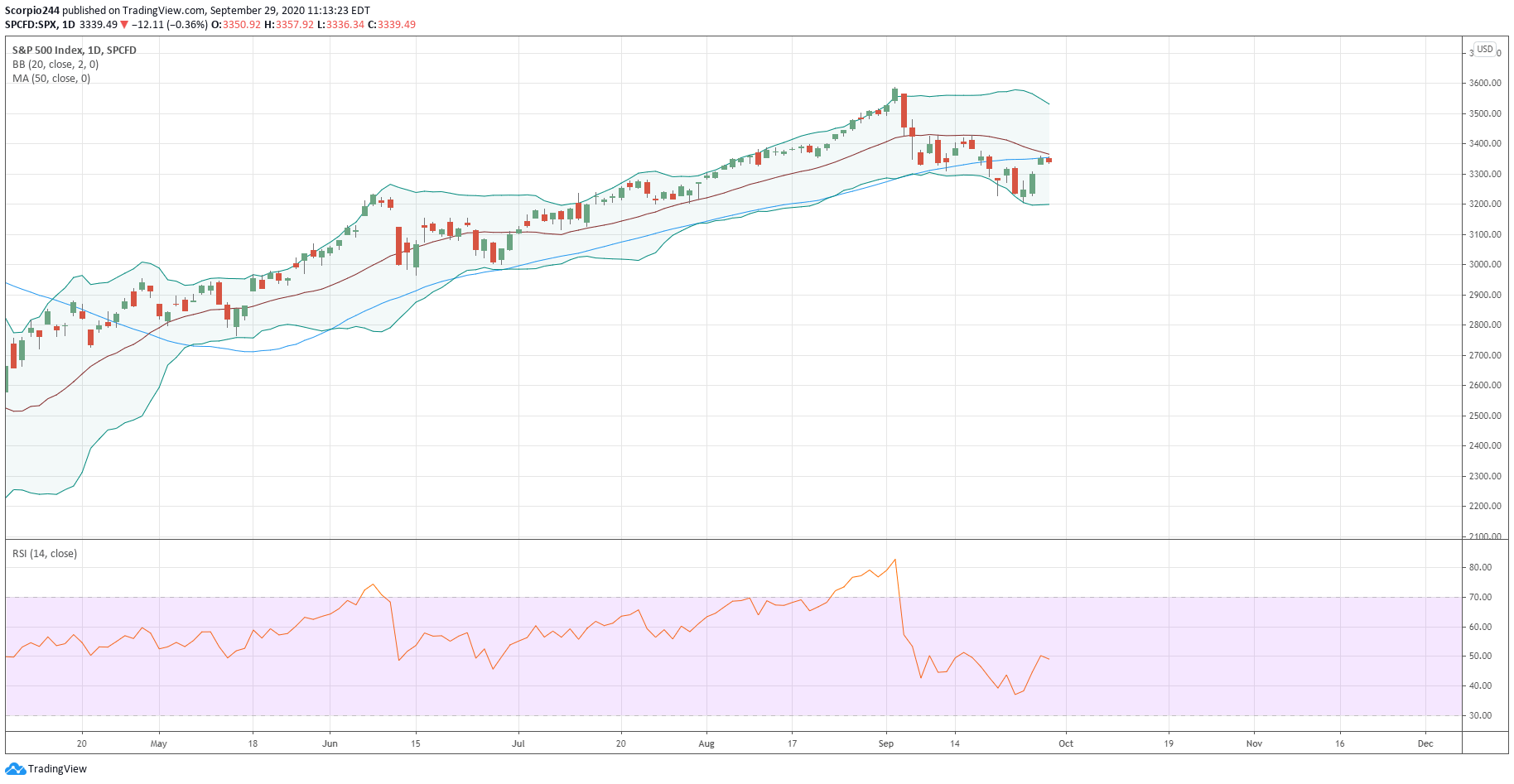
Task: Click the 16 date label after Nov
Action: pyautogui.click(x=1340, y=743)
